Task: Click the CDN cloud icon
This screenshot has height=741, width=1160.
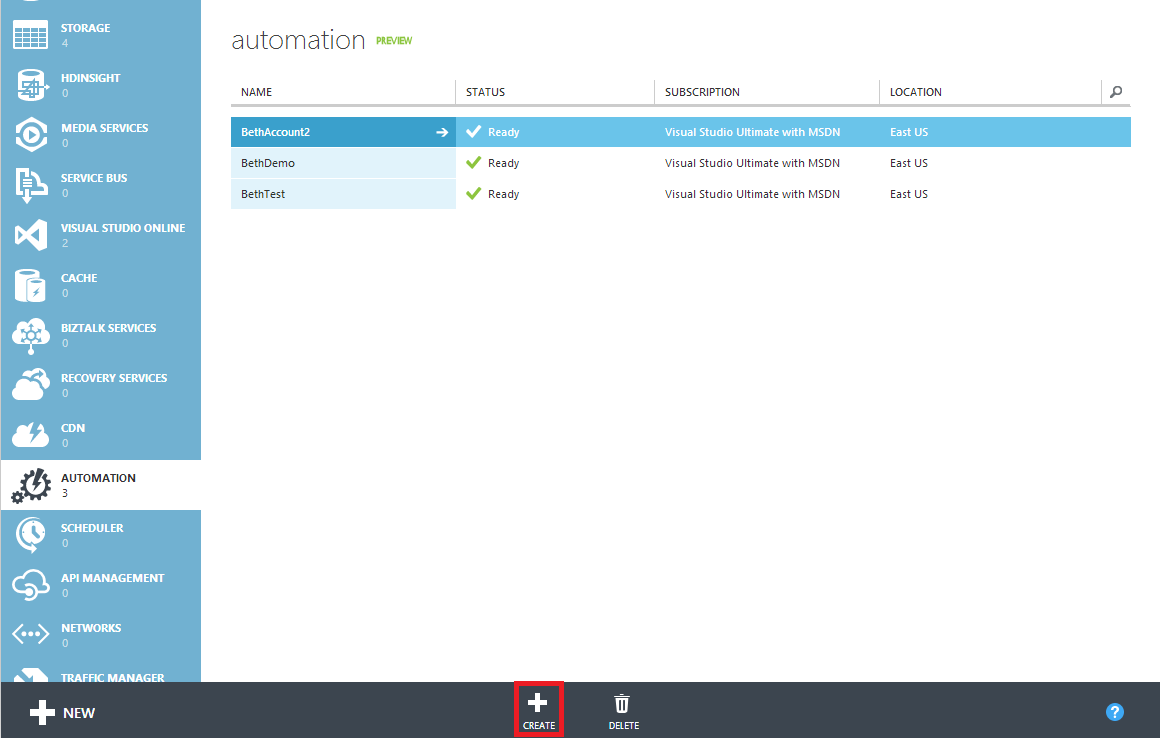Action: (x=30, y=434)
